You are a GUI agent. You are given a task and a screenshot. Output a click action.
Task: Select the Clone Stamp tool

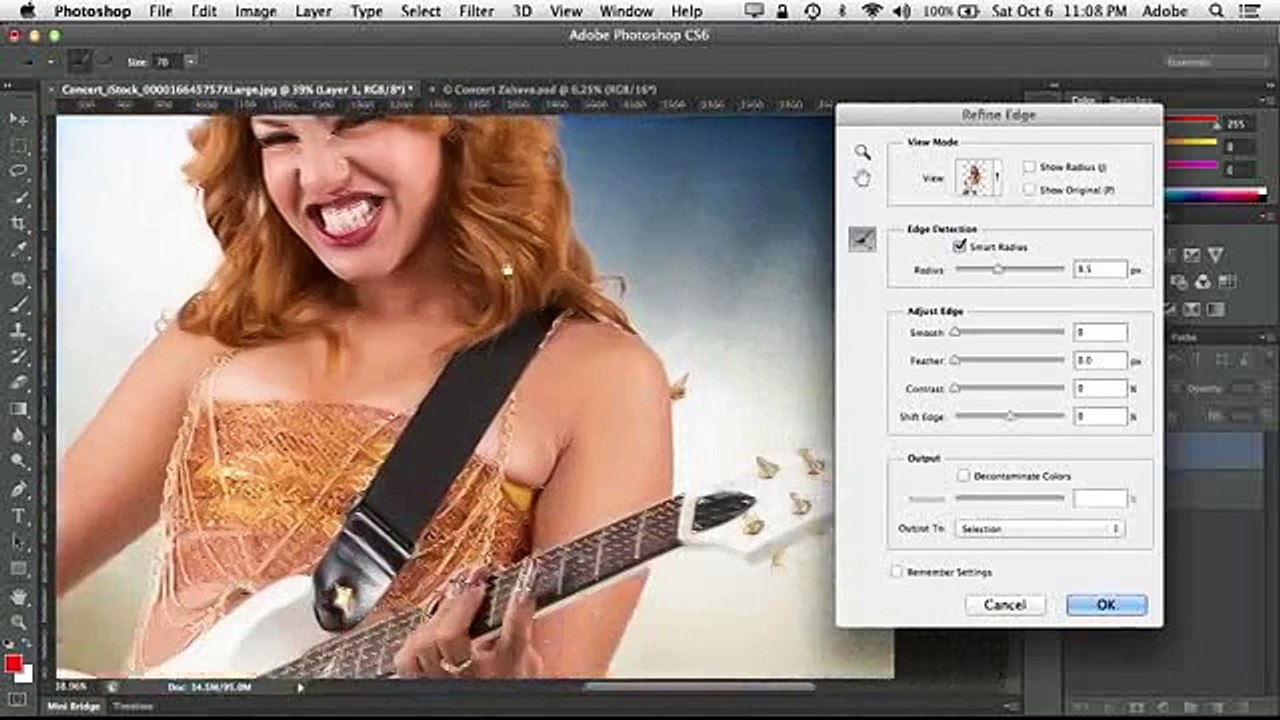[18, 331]
